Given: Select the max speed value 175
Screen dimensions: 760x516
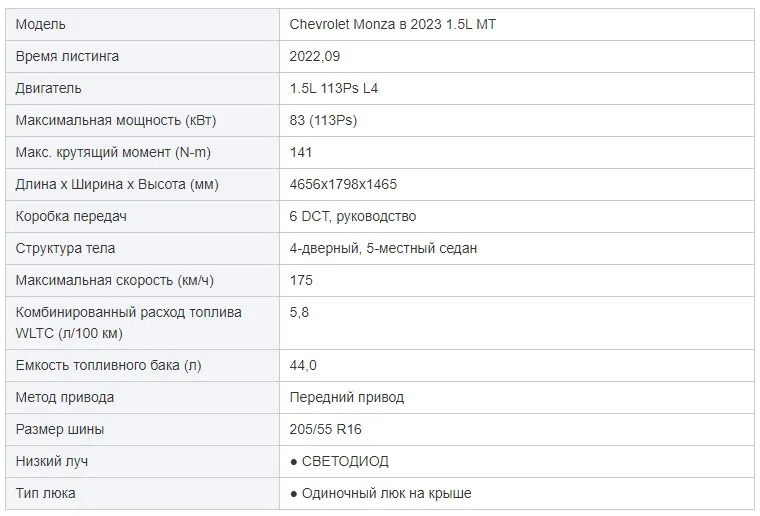Looking at the screenshot, I should [301, 280].
